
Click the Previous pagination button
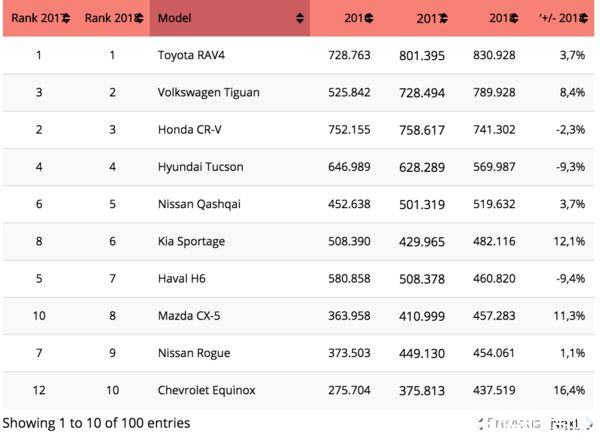coord(515,424)
